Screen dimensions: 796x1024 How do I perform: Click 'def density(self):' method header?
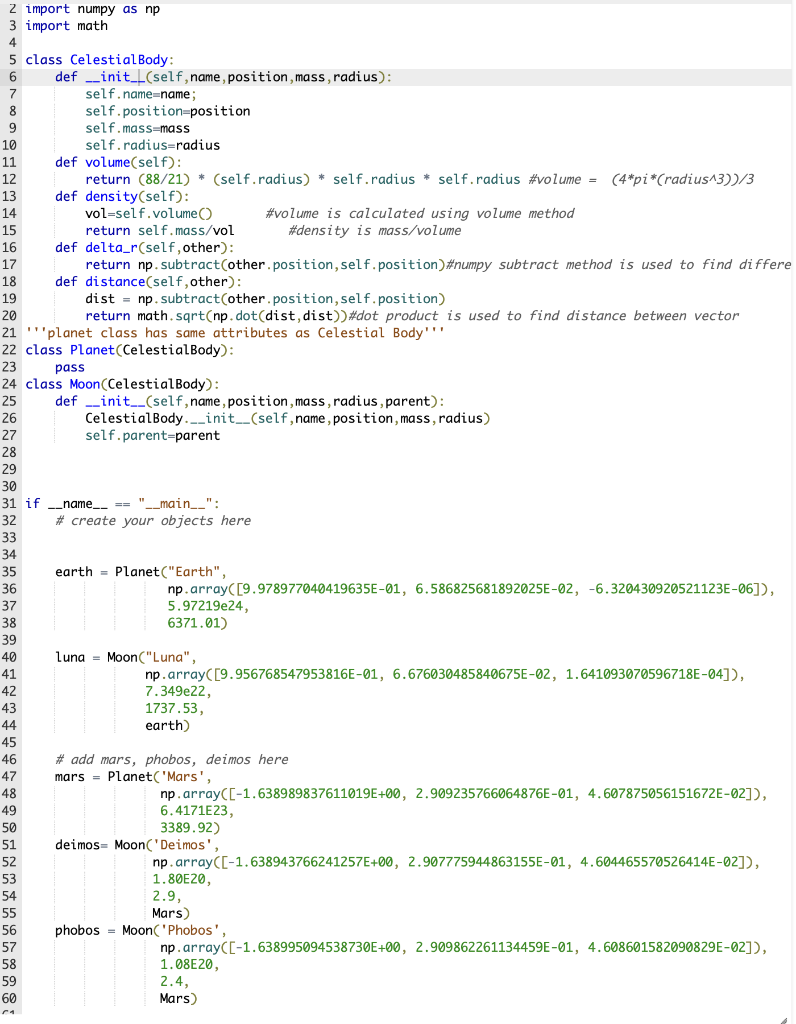coord(122,197)
